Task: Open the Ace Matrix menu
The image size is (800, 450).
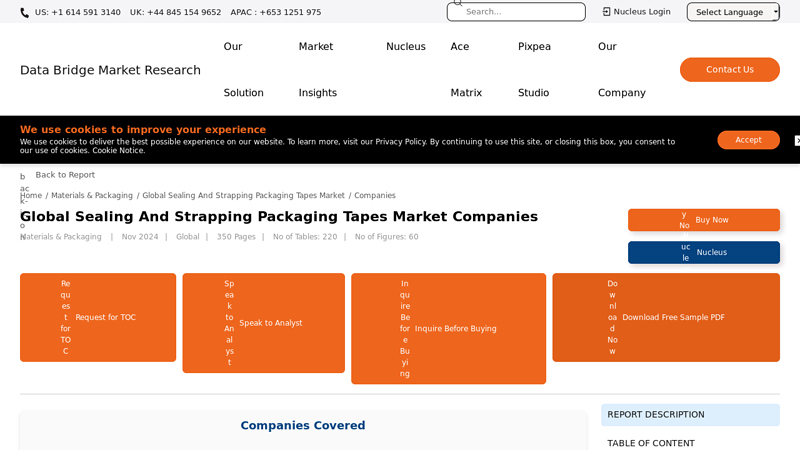Action: [466, 69]
